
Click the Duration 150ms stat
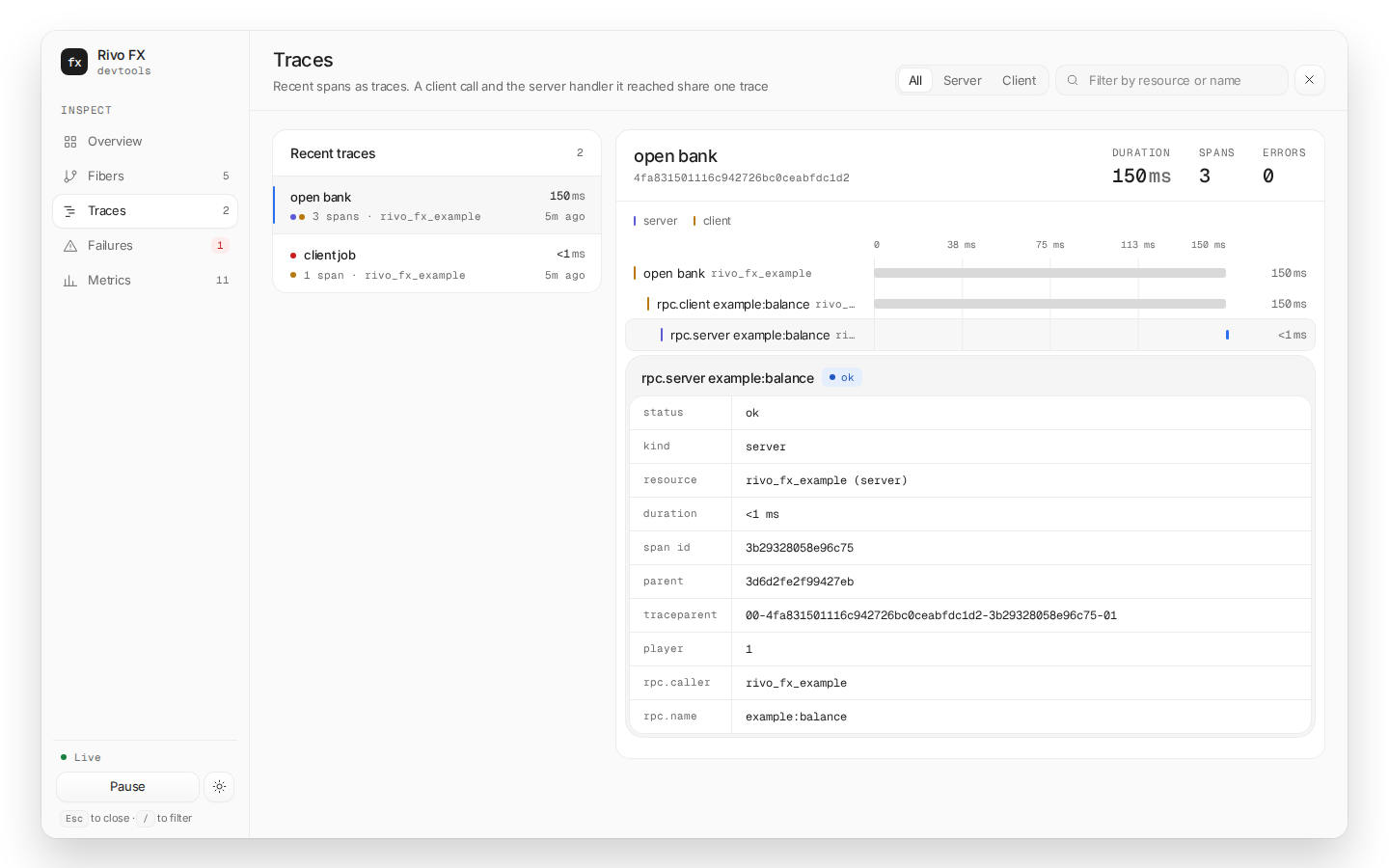coord(1141,167)
